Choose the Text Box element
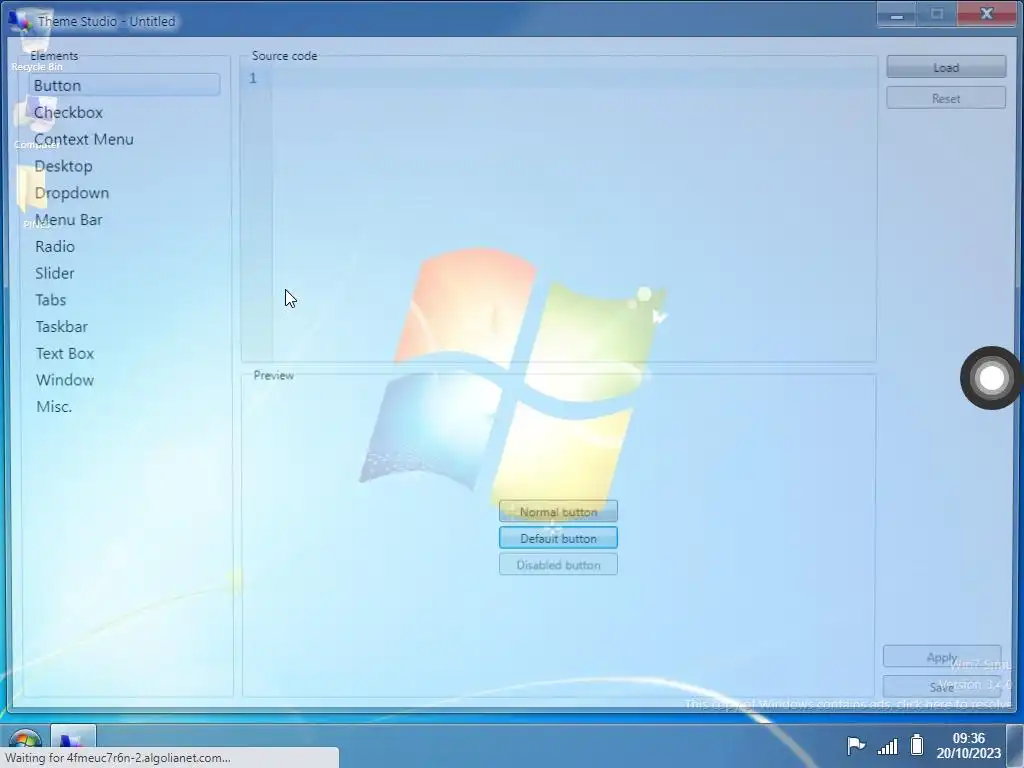This screenshot has height=768, width=1024. point(65,353)
